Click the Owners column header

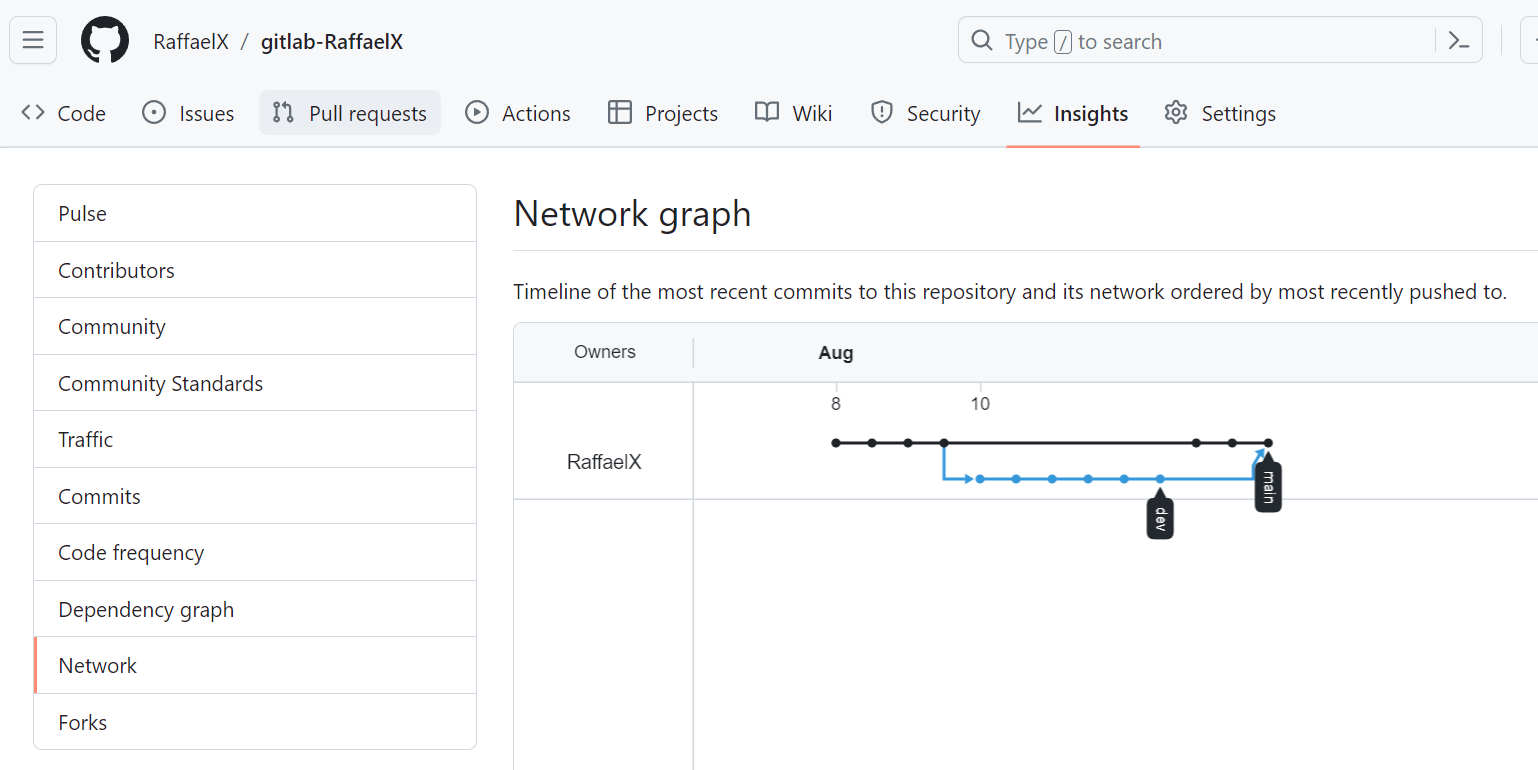coord(605,352)
